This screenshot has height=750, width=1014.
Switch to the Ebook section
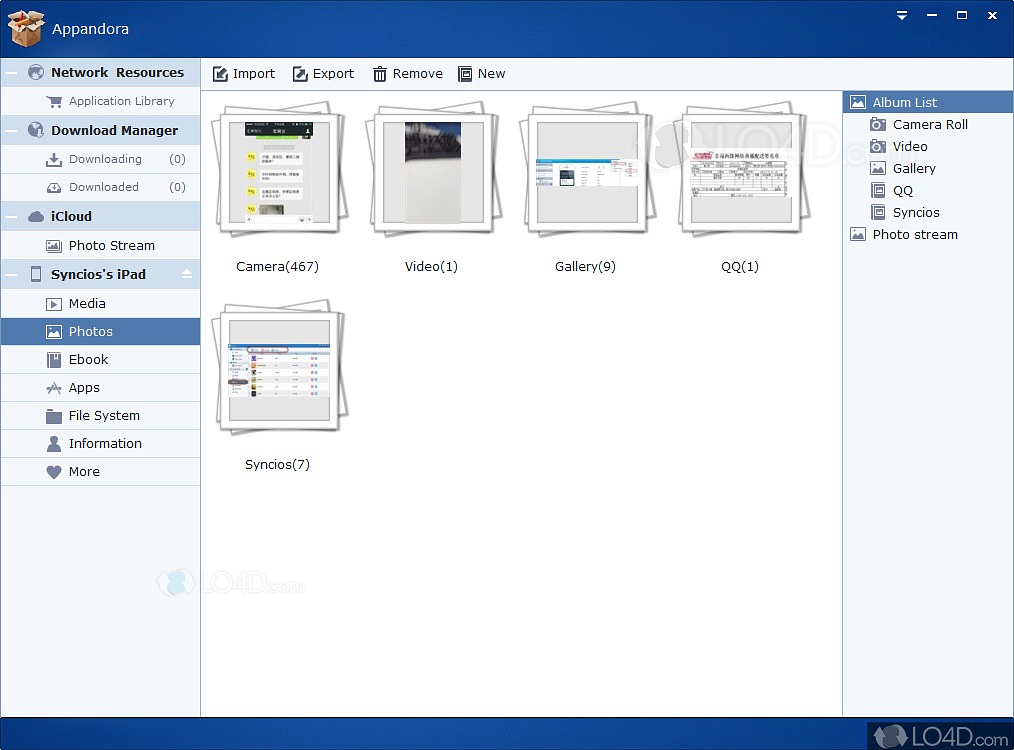click(x=88, y=360)
